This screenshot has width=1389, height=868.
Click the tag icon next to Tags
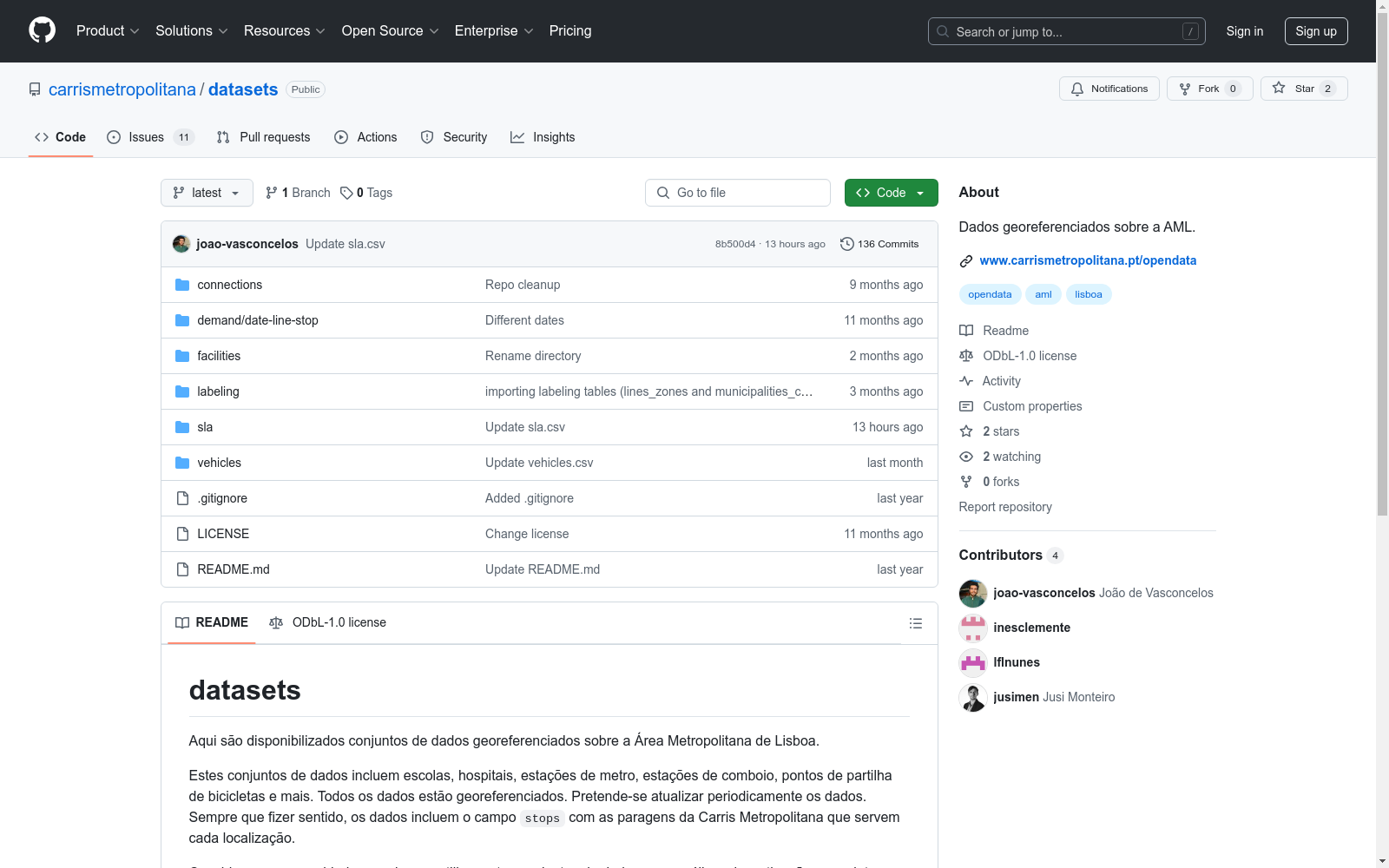(x=346, y=193)
